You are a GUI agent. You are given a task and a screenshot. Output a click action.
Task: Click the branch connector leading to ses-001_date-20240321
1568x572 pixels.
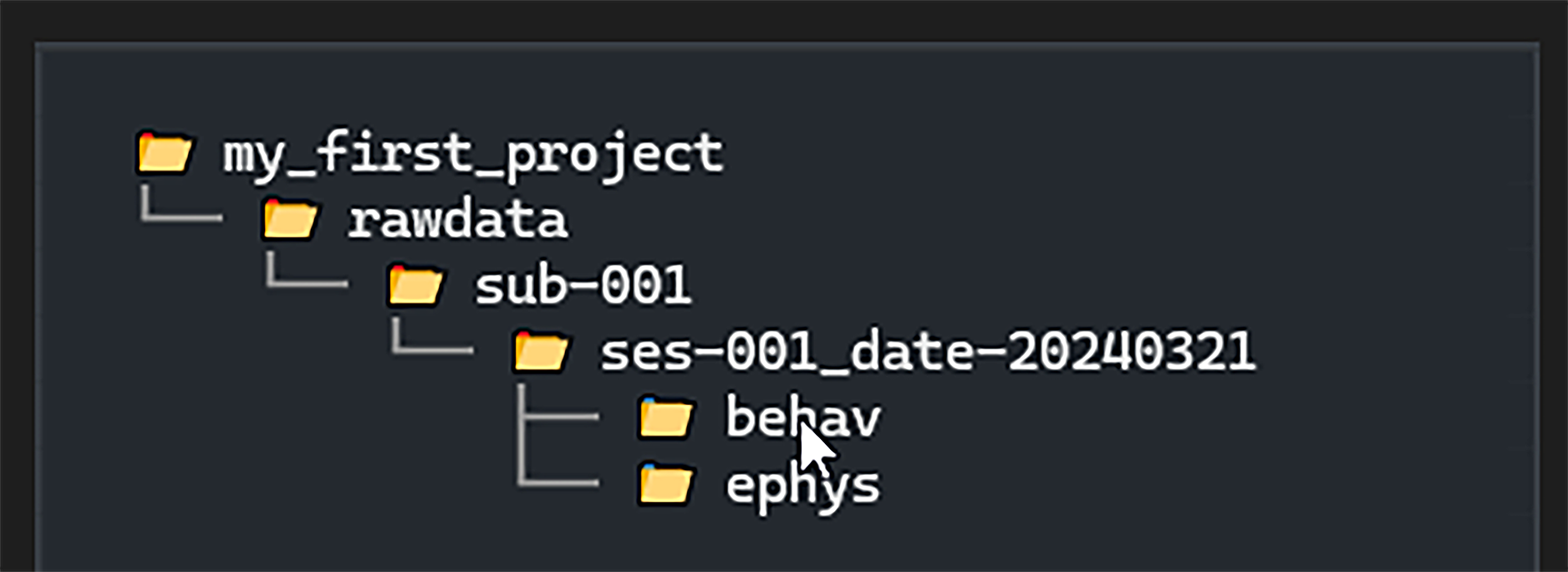coord(432,348)
